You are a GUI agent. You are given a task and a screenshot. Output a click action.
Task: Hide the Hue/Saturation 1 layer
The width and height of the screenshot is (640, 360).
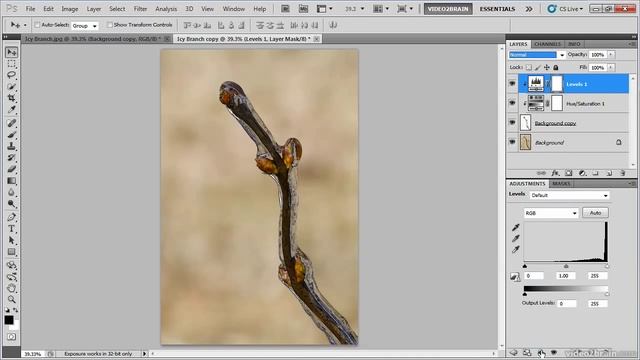tap(512, 103)
